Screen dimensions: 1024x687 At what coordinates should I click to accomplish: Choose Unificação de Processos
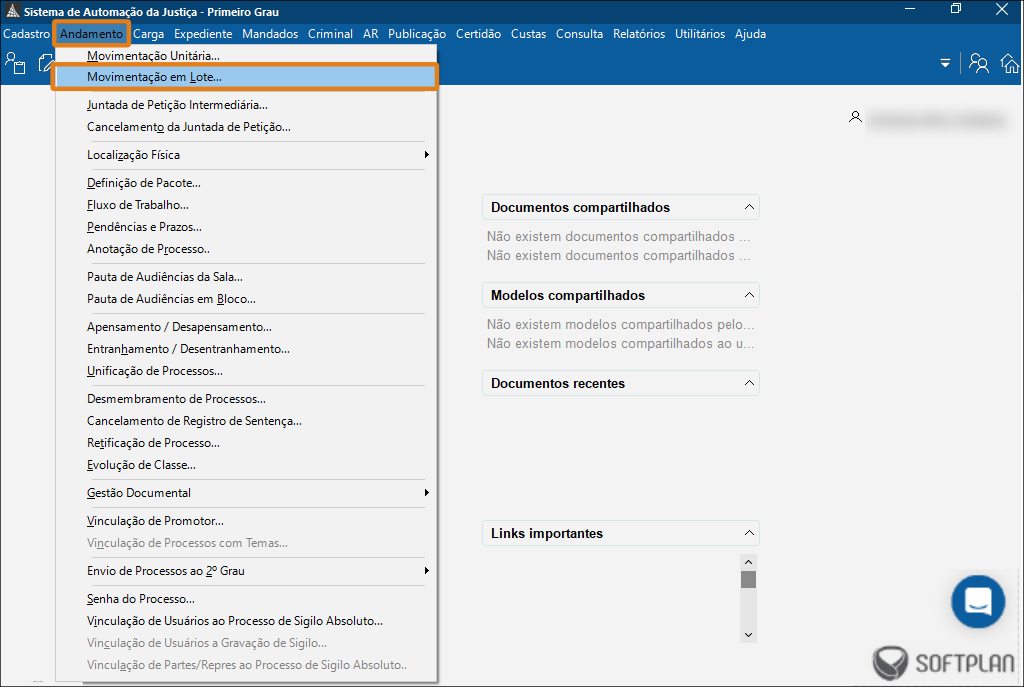pos(246,371)
